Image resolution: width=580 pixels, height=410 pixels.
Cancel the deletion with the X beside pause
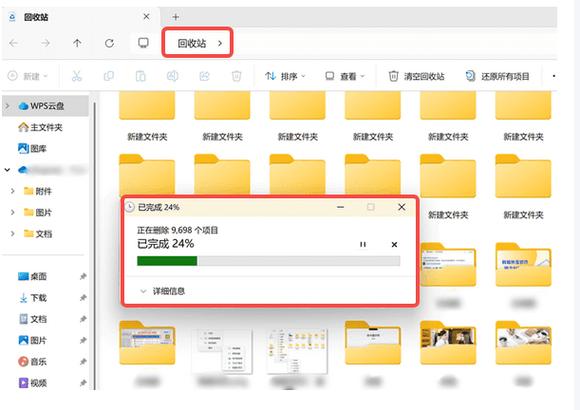pos(394,245)
